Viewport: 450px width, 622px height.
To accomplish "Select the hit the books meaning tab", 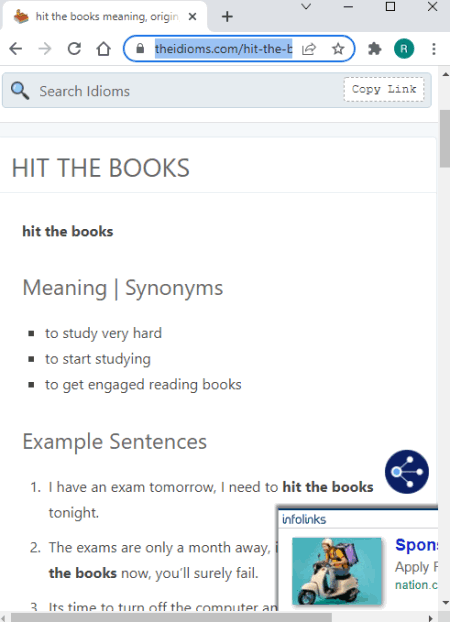I will 104,17.
